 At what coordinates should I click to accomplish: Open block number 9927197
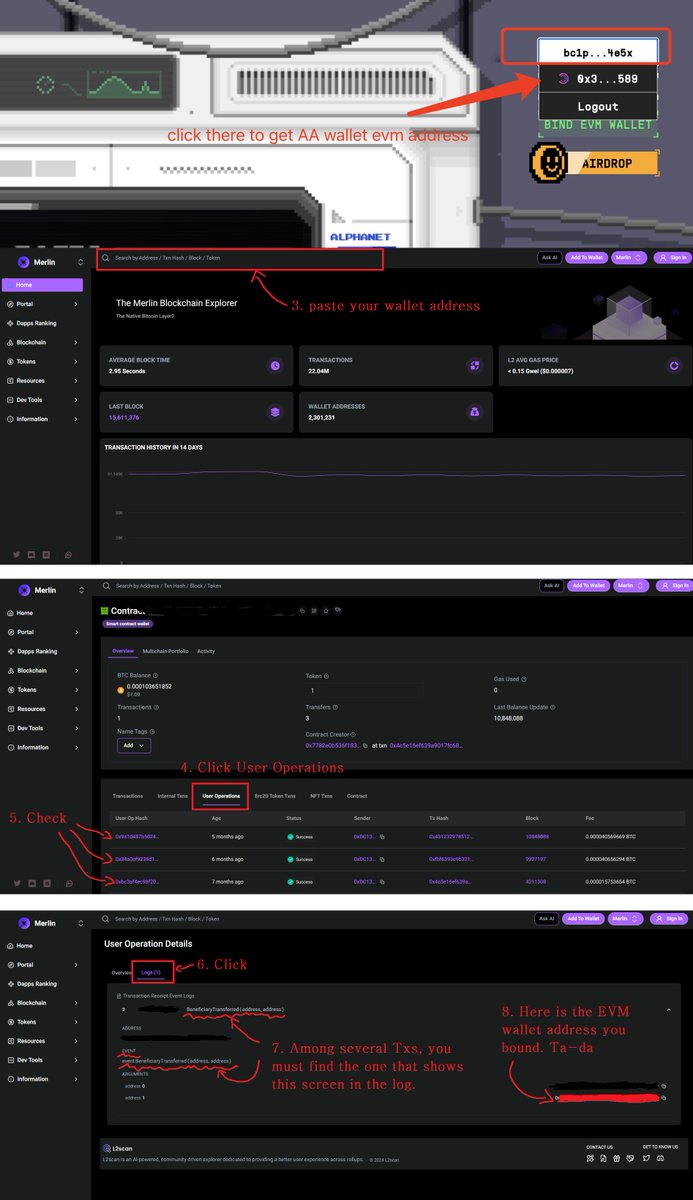[x=536, y=858]
